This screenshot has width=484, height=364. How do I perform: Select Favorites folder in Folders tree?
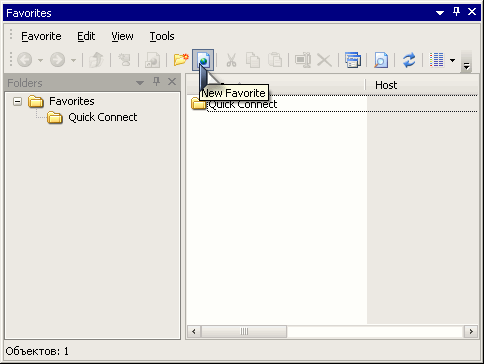(x=72, y=101)
